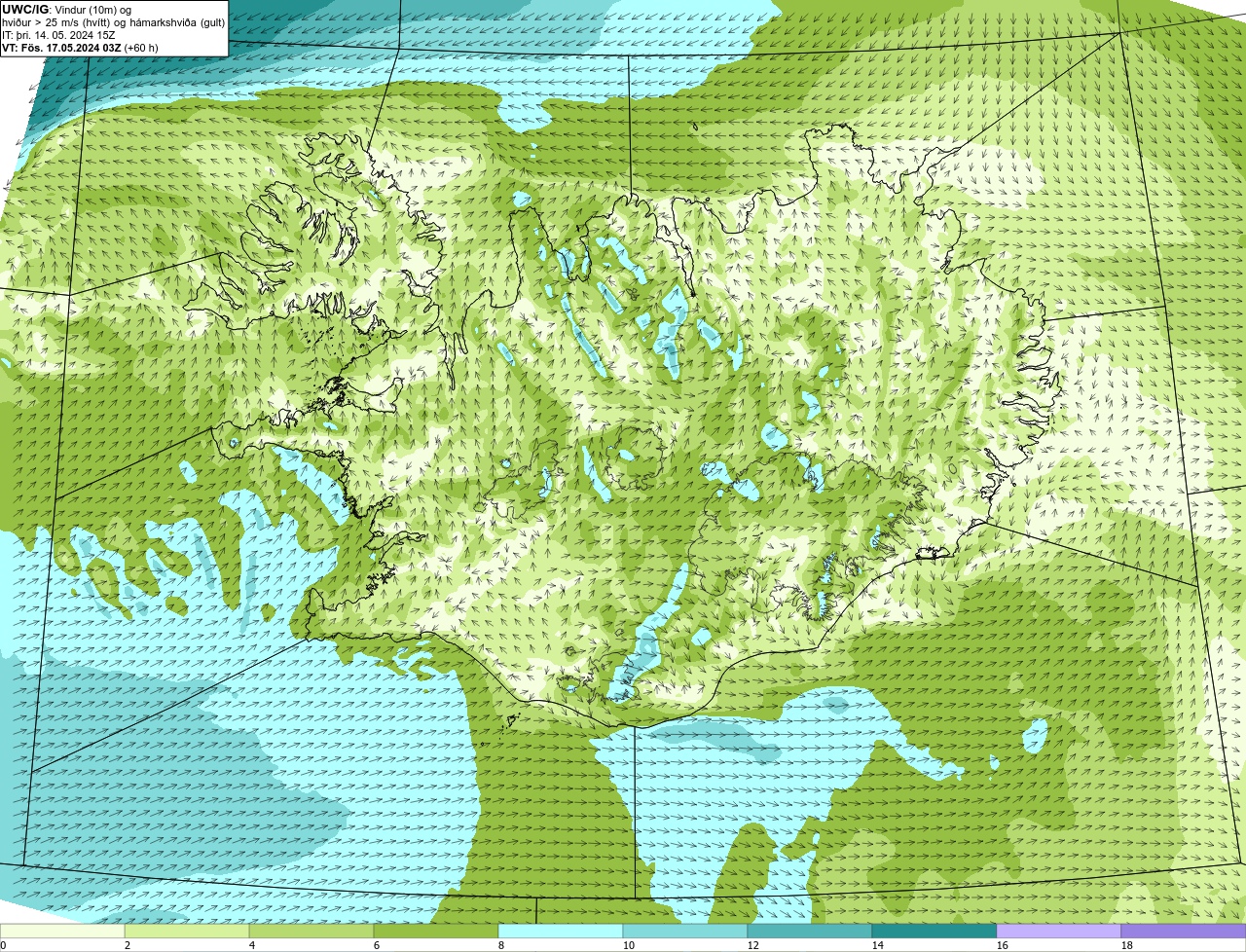Click the '12' label on the wind scale
The image size is (1246, 952).
point(752,945)
